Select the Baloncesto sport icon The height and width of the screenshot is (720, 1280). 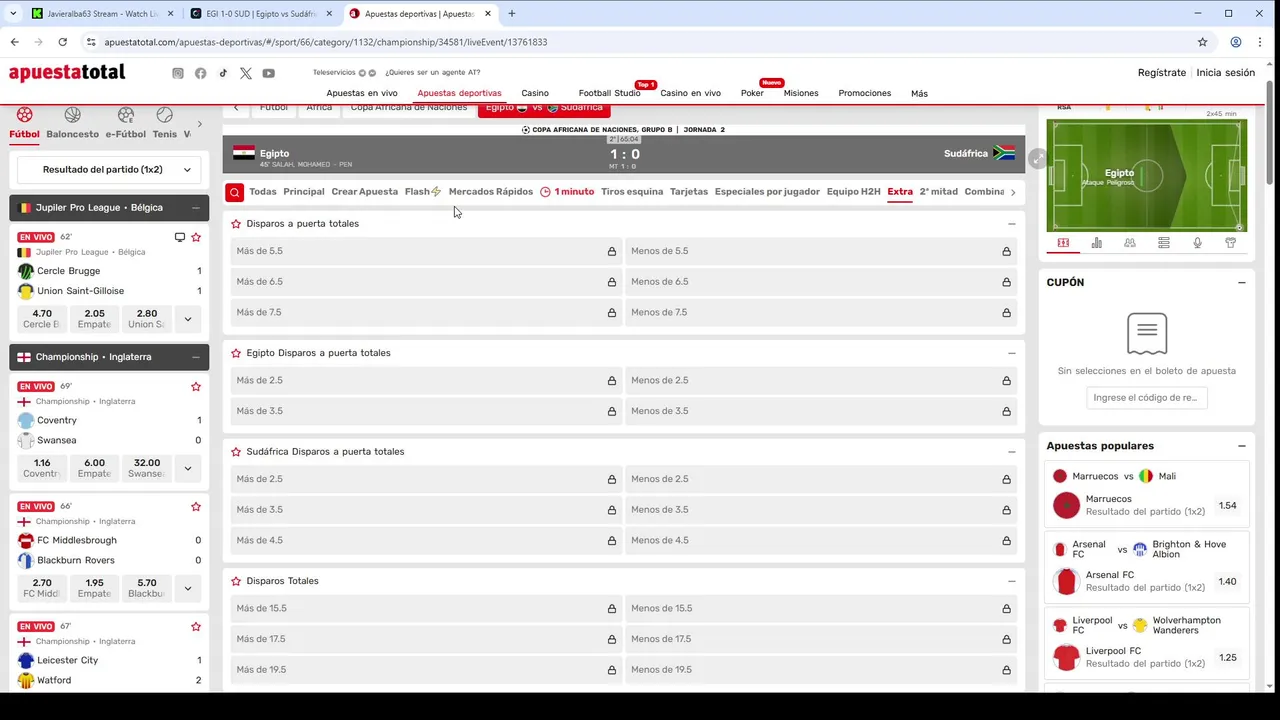click(x=73, y=115)
